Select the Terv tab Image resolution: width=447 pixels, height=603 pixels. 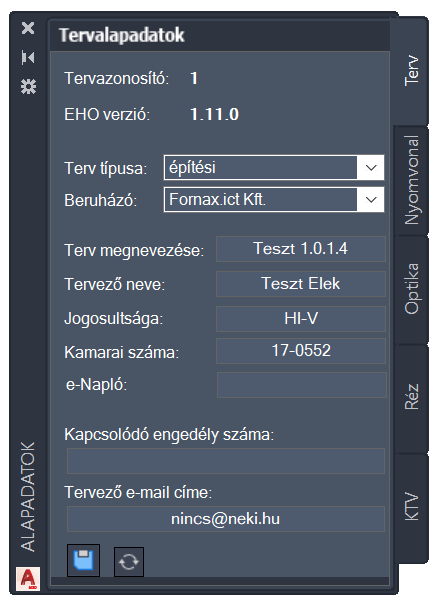coord(411,70)
